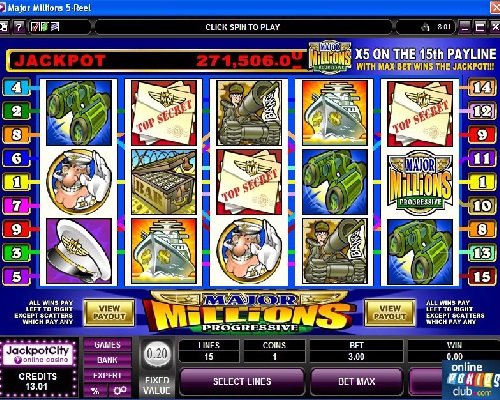Open the Bank menu
The width and height of the screenshot is (500, 400).
(x=107, y=360)
